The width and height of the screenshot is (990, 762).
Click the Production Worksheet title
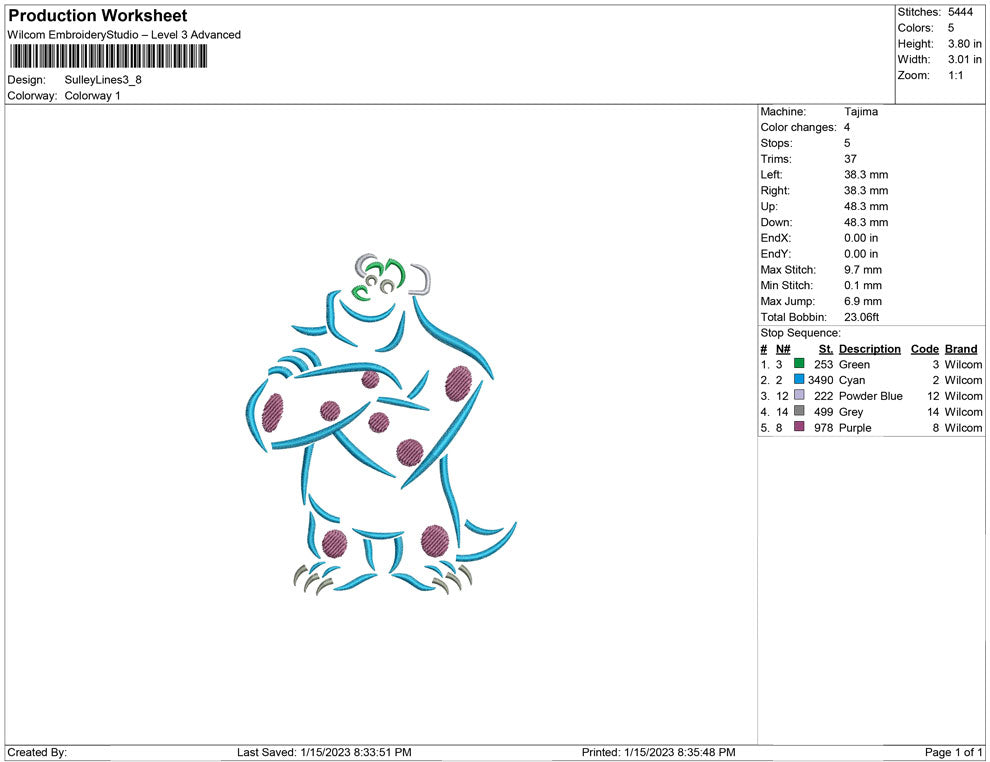click(x=96, y=15)
